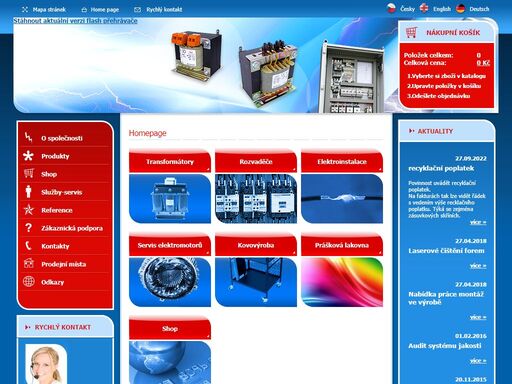
Task: Click the contactors image under Rozvaděče
Action: click(x=256, y=198)
